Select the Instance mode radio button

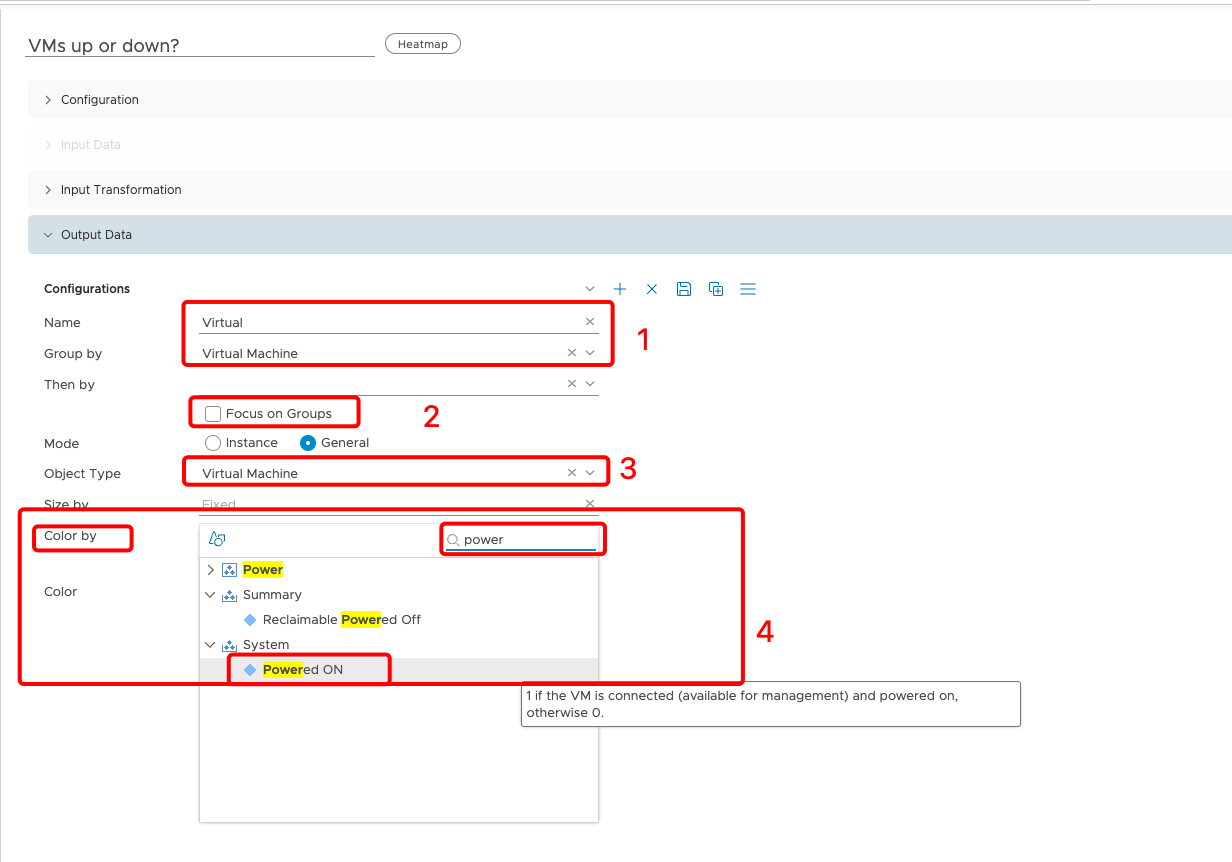[x=213, y=442]
